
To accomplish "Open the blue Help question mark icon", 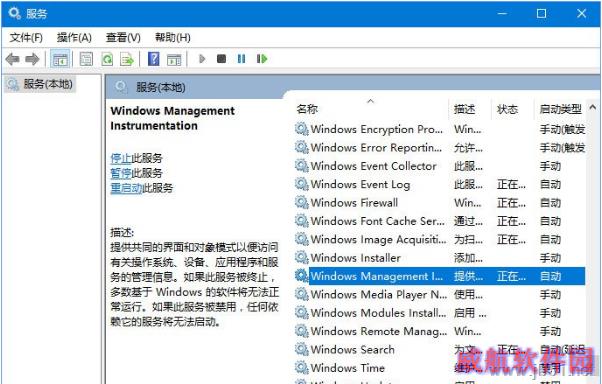I will pos(154,59).
